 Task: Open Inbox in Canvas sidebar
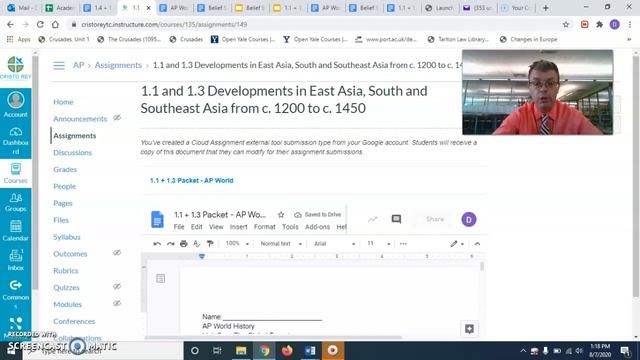16,260
